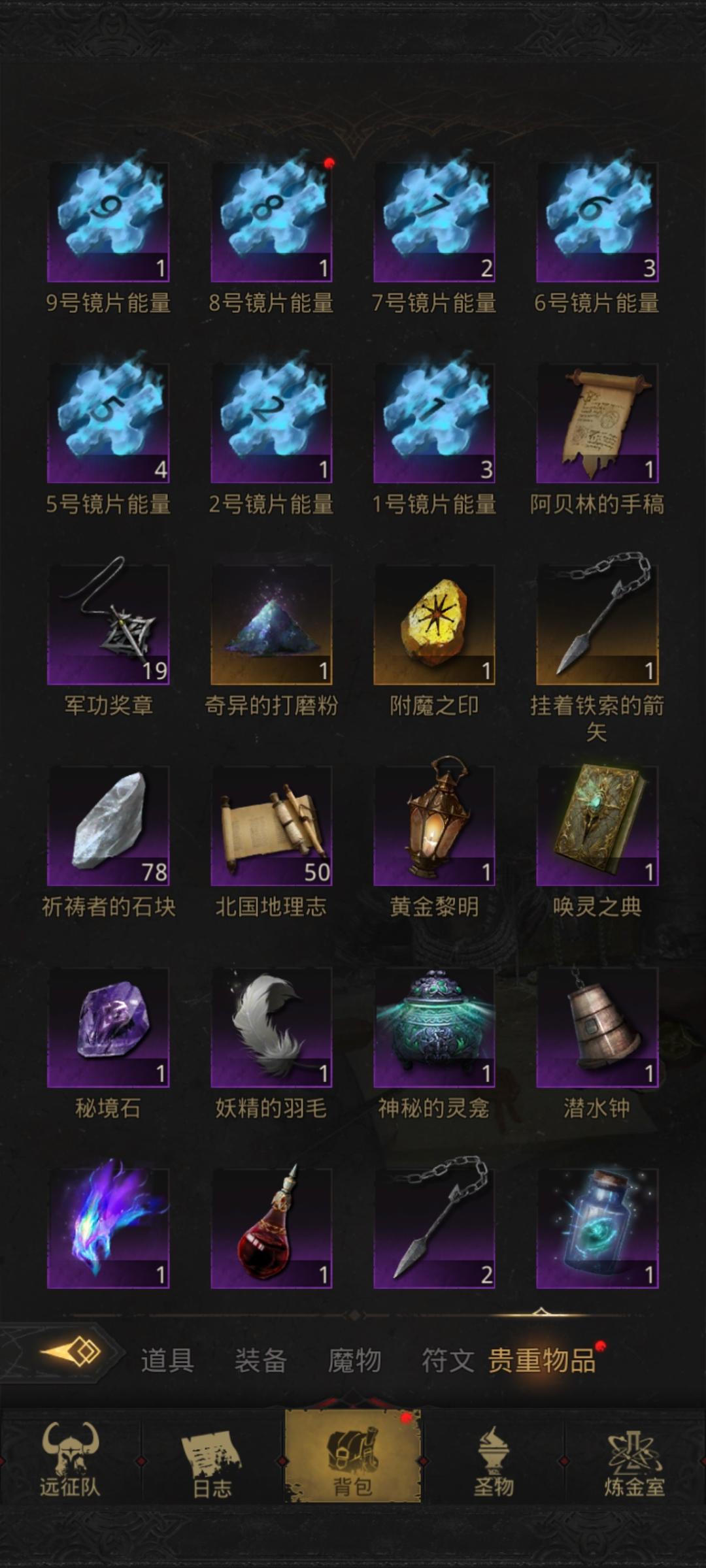This screenshot has height=1568, width=706.
Task: Choose the 附魔之印 yellow stone
Action: (x=434, y=625)
